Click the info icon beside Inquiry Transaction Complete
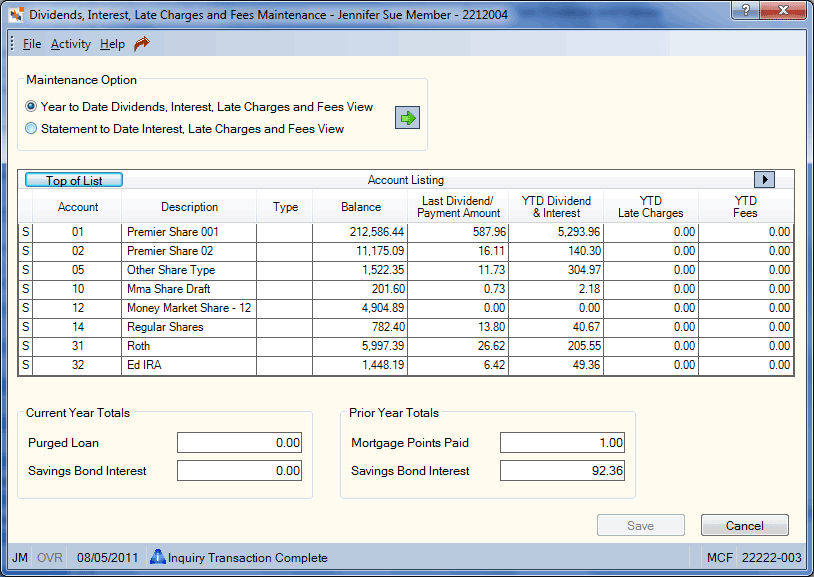Image resolution: width=814 pixels, height=577 pixels. [x=157, y=557]
